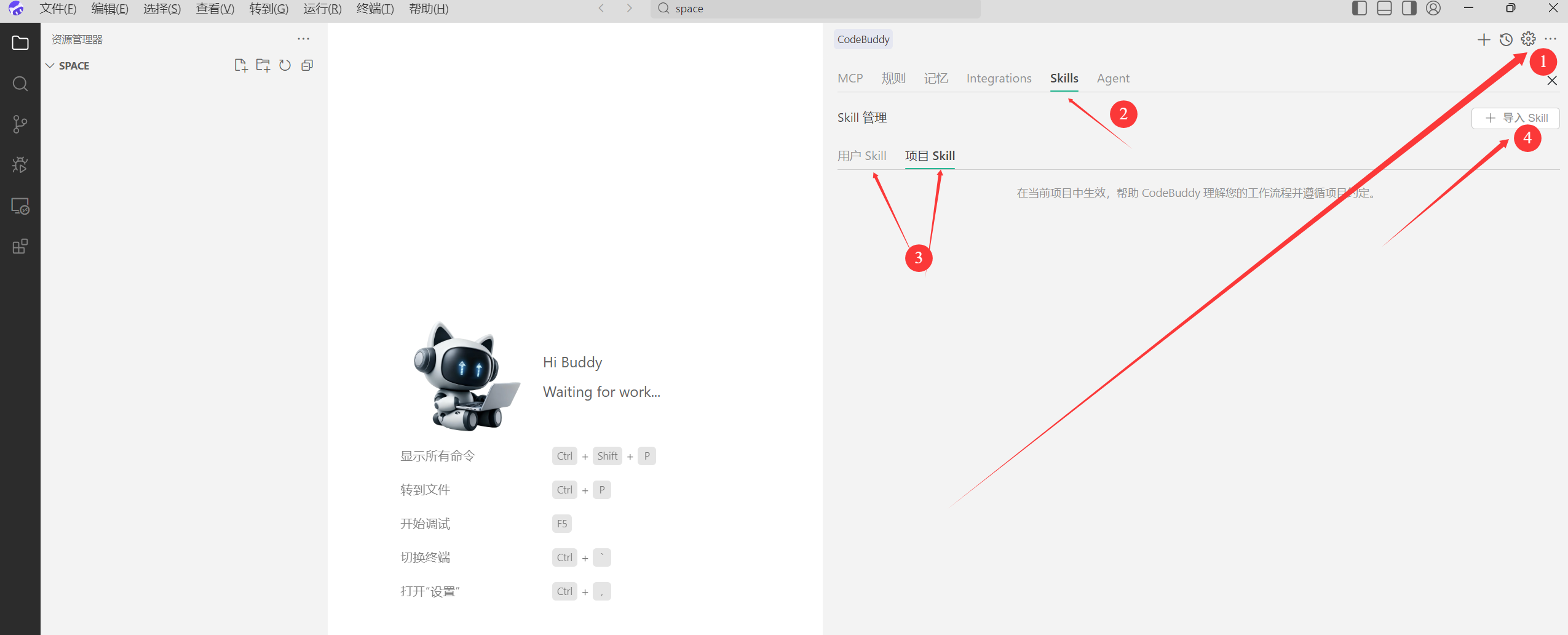Open the Search view in activity bar
Image resolution: width=1568 pixels, height=635 pixels.
[x=20, y=84]
